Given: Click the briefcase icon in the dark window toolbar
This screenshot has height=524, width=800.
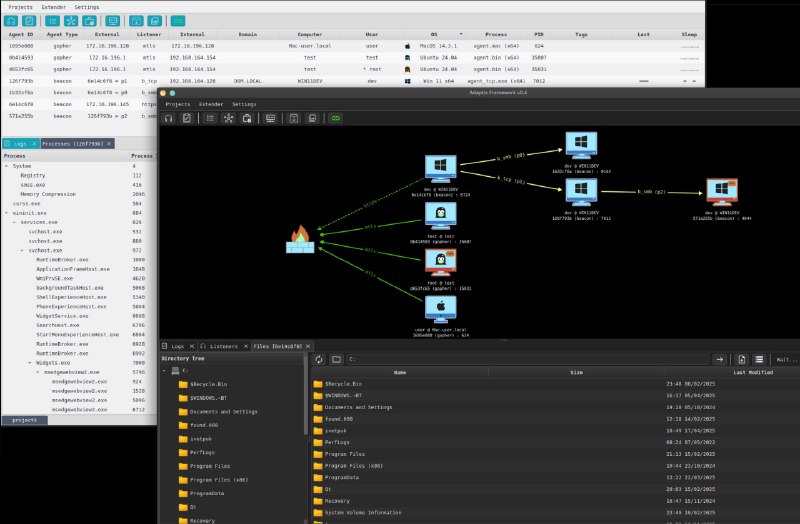Looking at the screenshot, I should [247, 118].
